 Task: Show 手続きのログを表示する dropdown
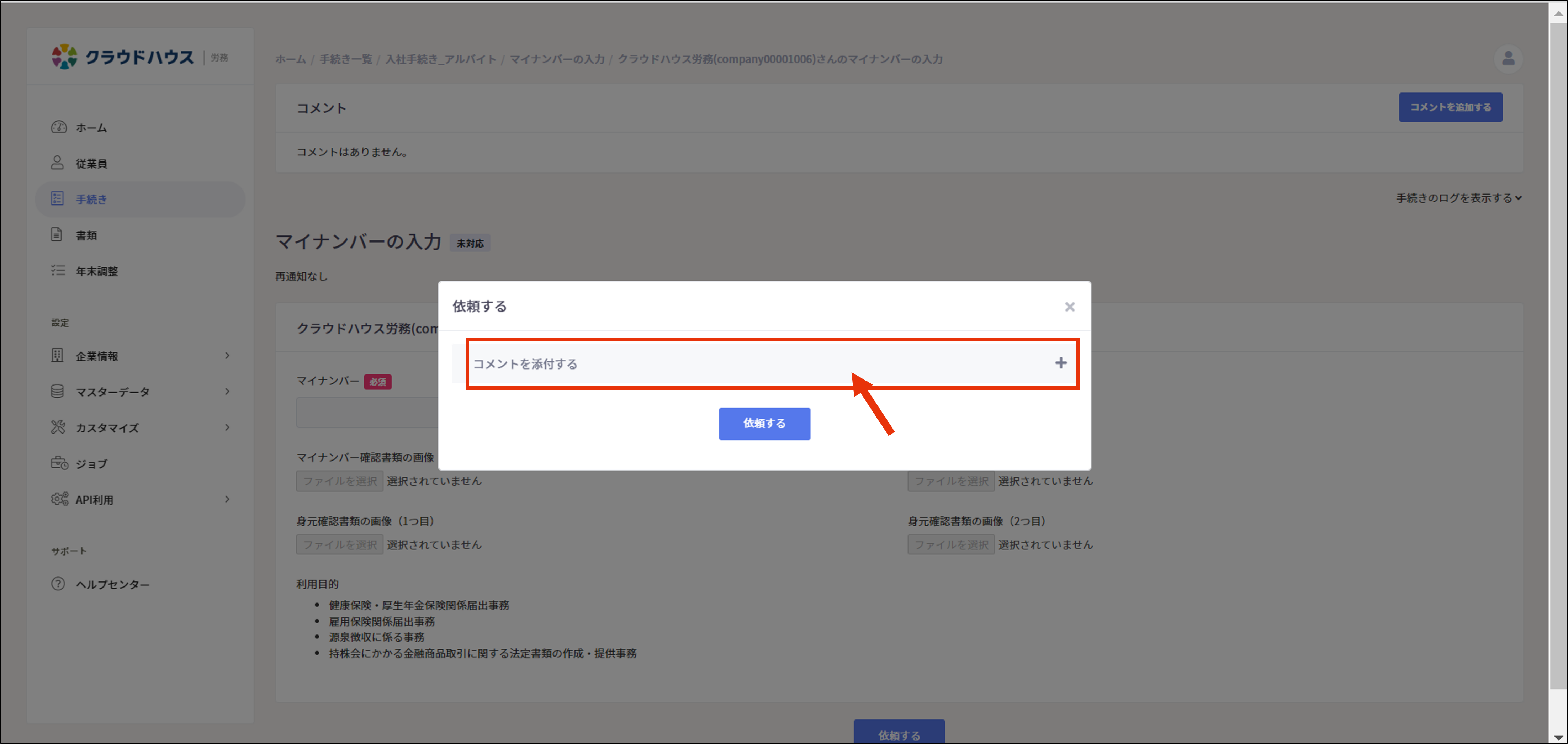coord(1458,198)
